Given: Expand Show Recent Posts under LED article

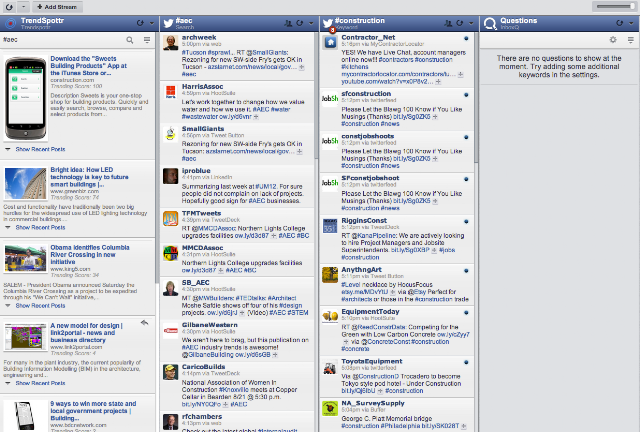Looking at the screenshot, I should (x=40, y=227).
